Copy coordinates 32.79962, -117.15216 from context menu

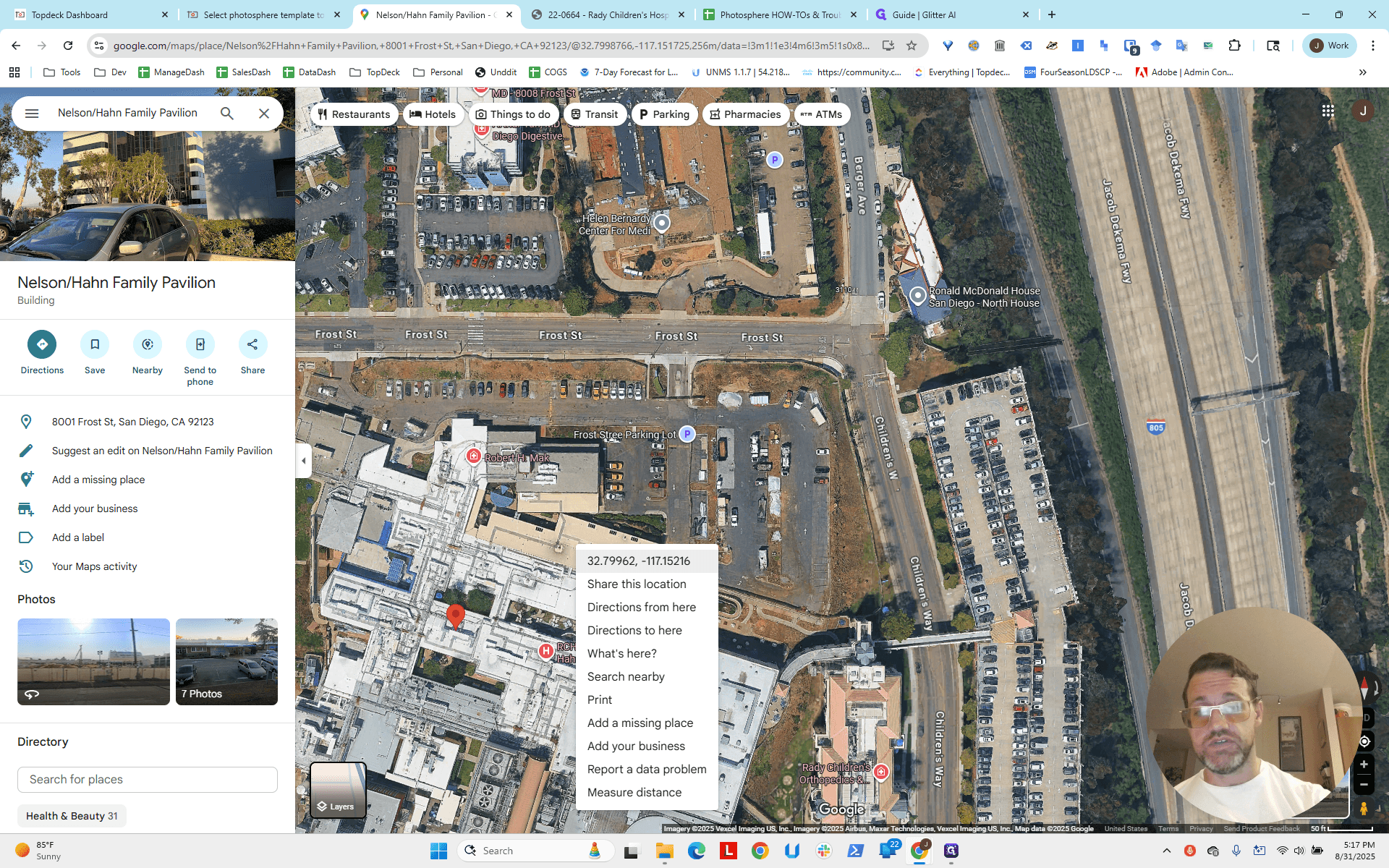coord(647,561)
